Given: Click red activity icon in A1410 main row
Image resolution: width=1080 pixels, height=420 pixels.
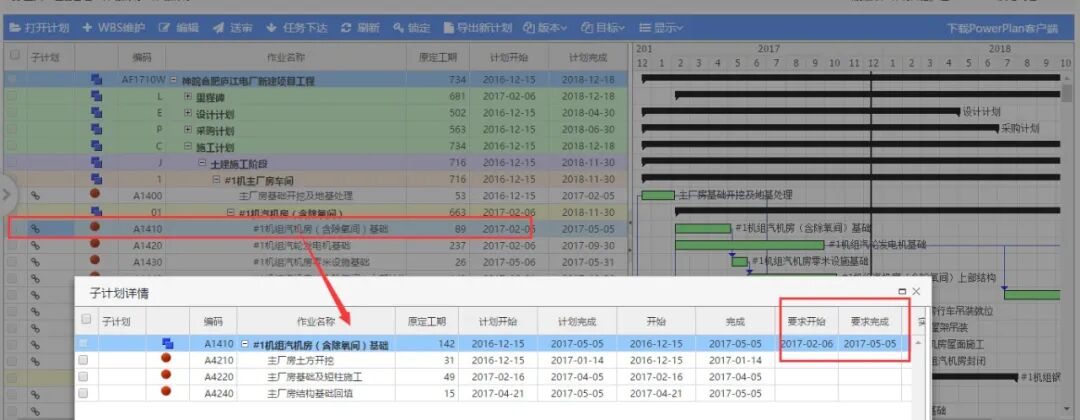Looking at the screenshot, I should (x=95, y=227).
